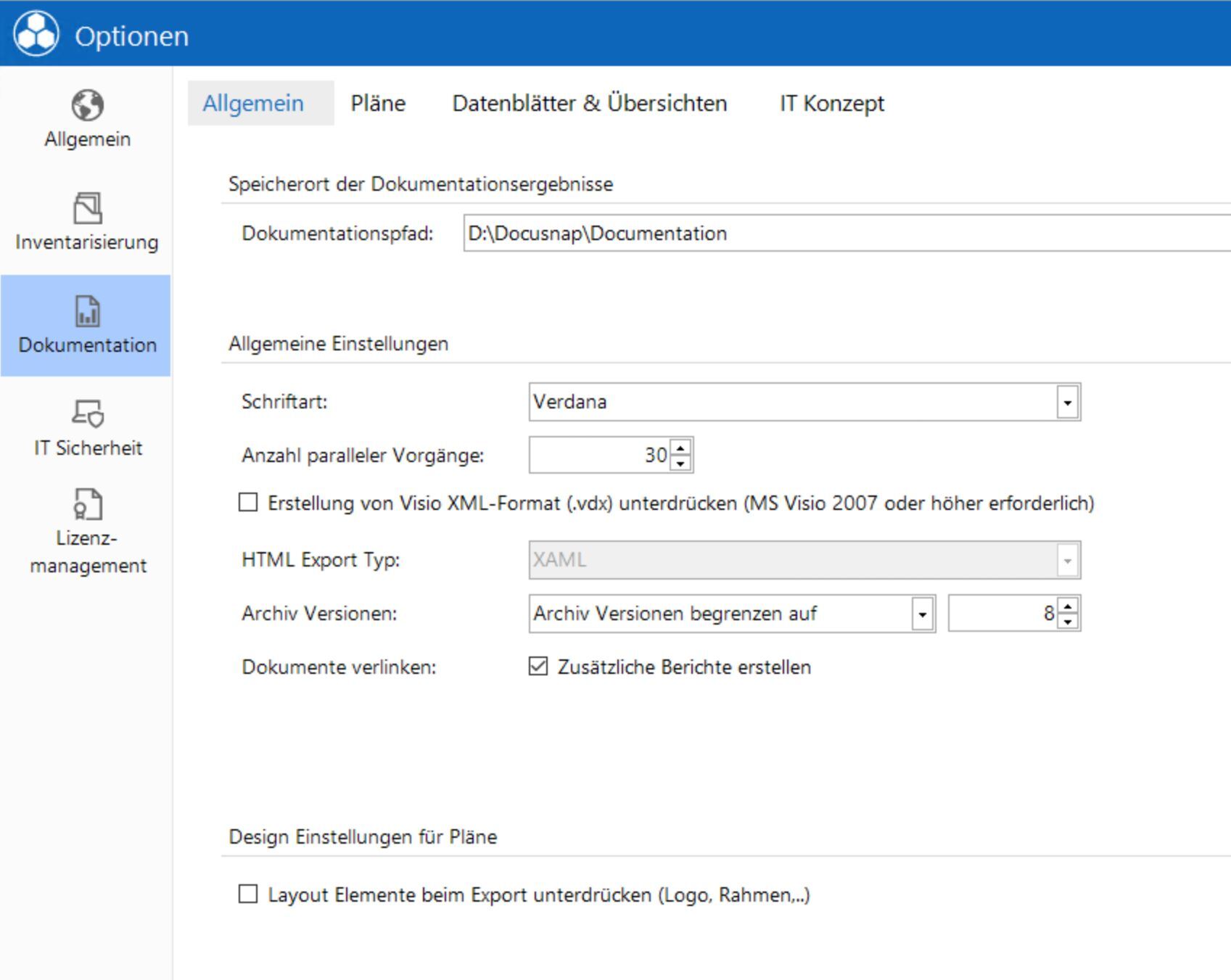Open the IT Konzept tab

tap(832, 103)
